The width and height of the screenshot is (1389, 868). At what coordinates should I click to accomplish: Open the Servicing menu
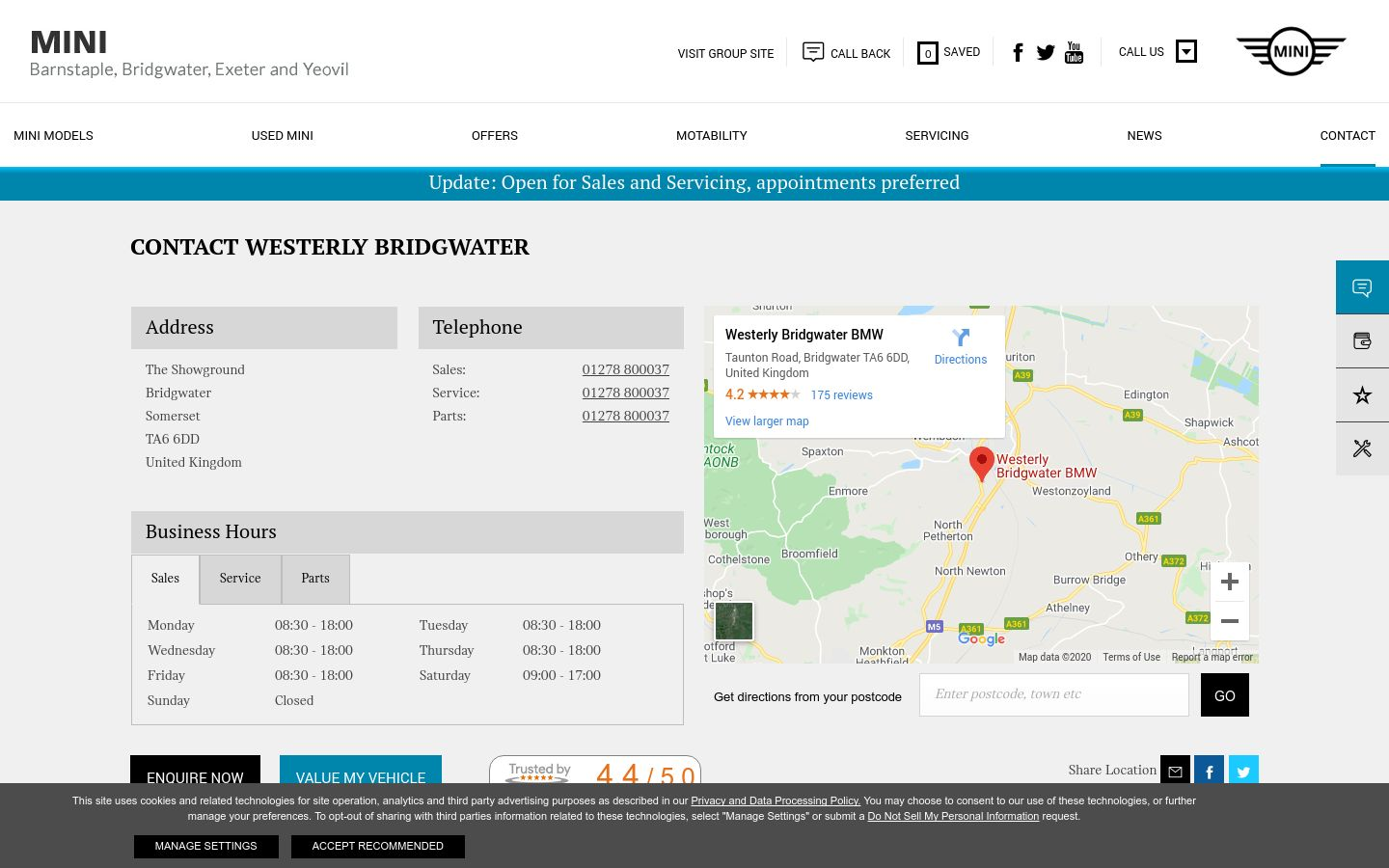coord(937,136)
